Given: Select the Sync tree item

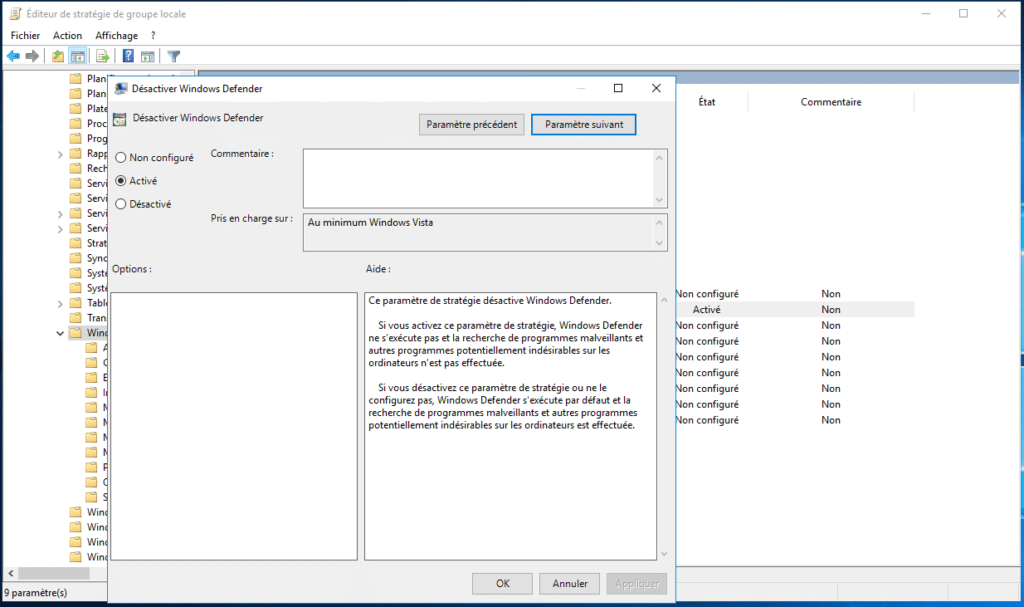Looking at the screenshot, I should pos(97,258).
